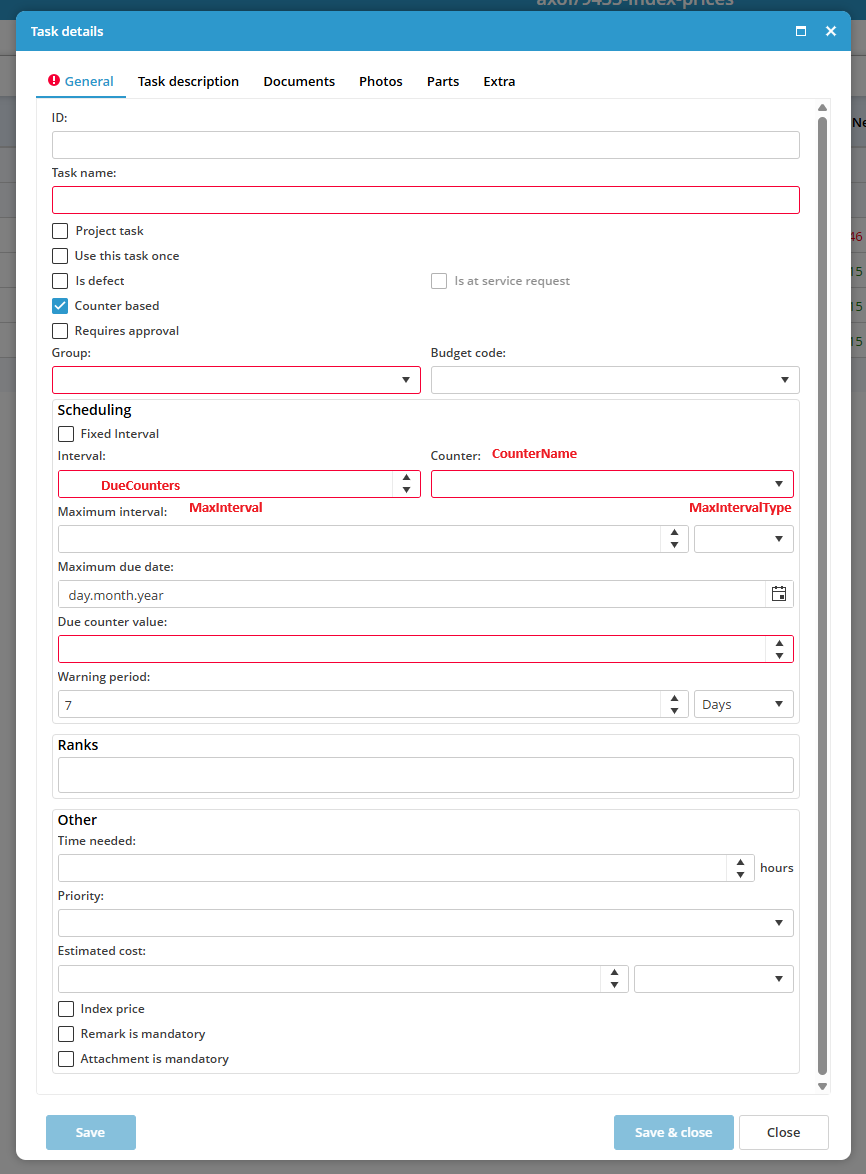This screenshot has height=1174, width=866.
Task: Switch to the Task description tab
Action: click(189, 82)
